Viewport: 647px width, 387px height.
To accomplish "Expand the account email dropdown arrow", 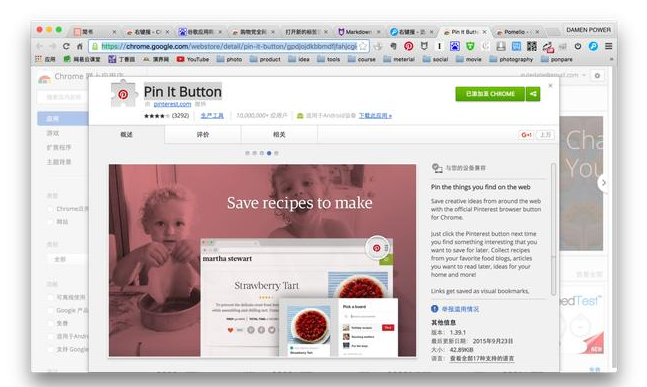I will (584, 76).
